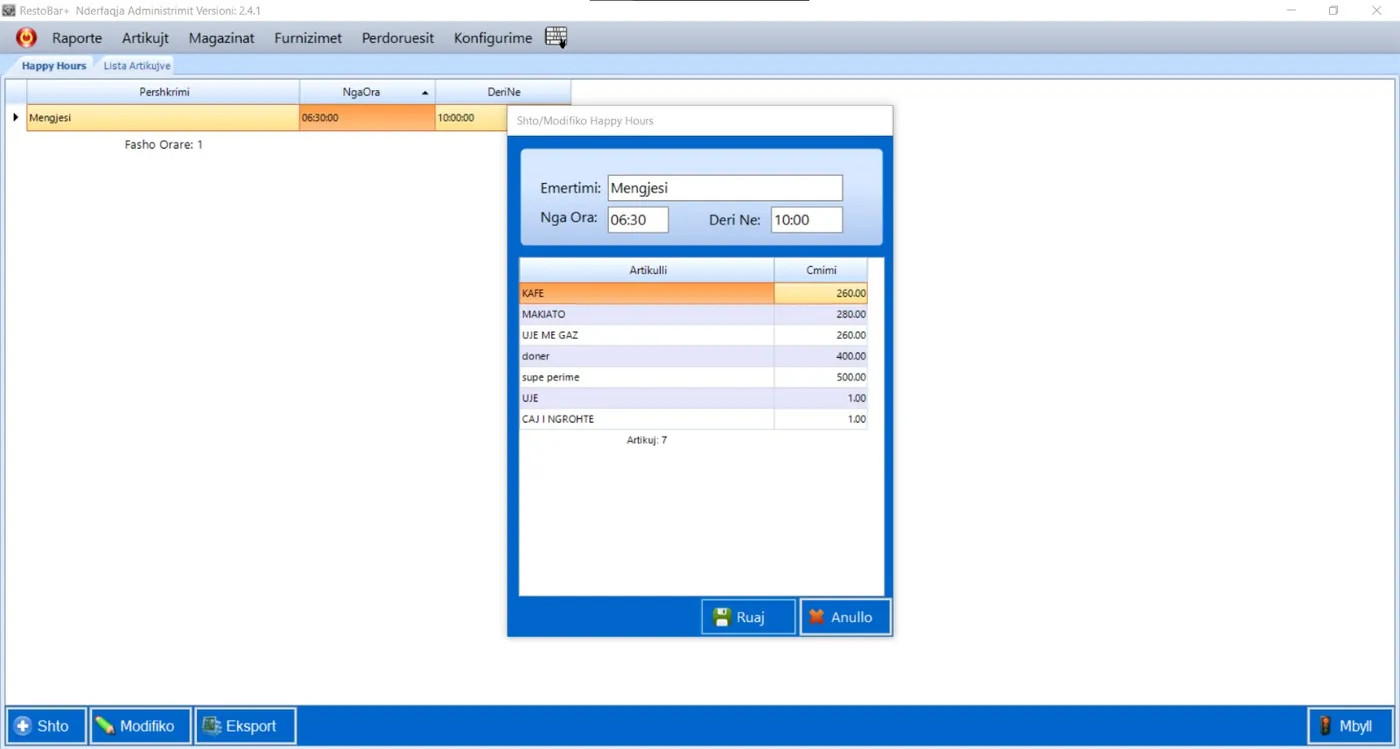Screen dimensions: 1400x749
Task: Open the on-screen keyboard icon
Action: 556,38
